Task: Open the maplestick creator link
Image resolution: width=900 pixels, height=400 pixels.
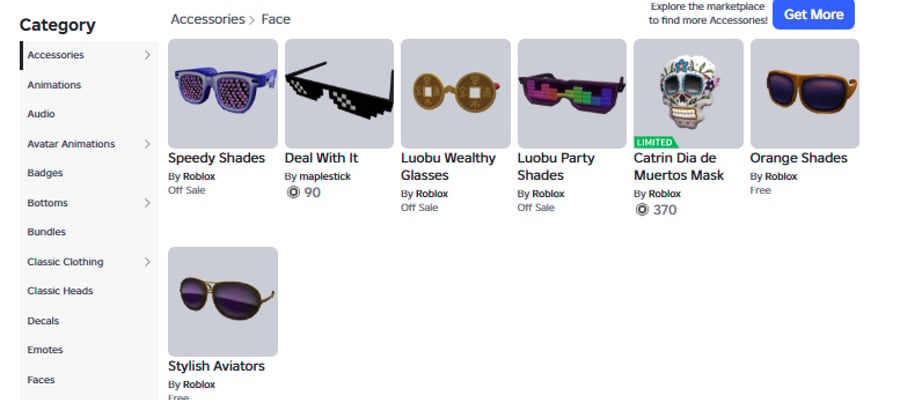Action: pos(325,176)
